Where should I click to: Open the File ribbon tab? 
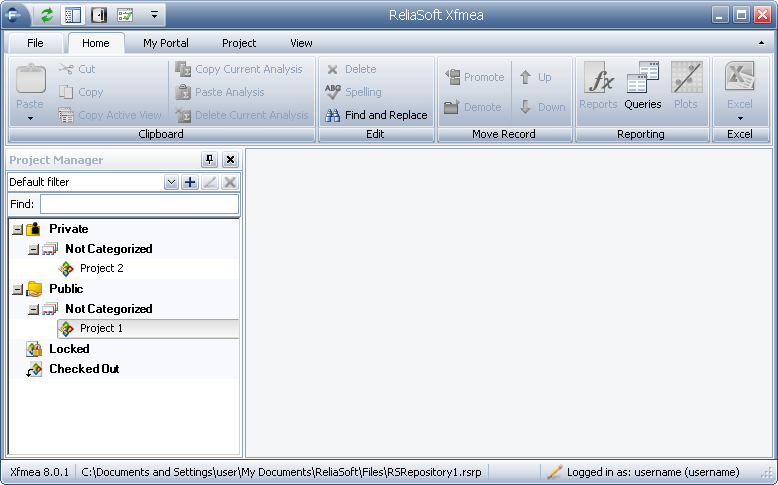(x=35, y=43)
